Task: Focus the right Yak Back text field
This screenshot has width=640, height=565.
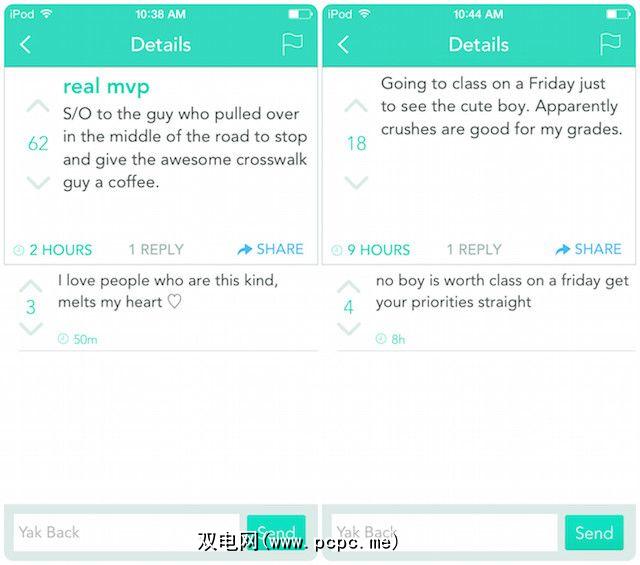Action: click(444, 532)
